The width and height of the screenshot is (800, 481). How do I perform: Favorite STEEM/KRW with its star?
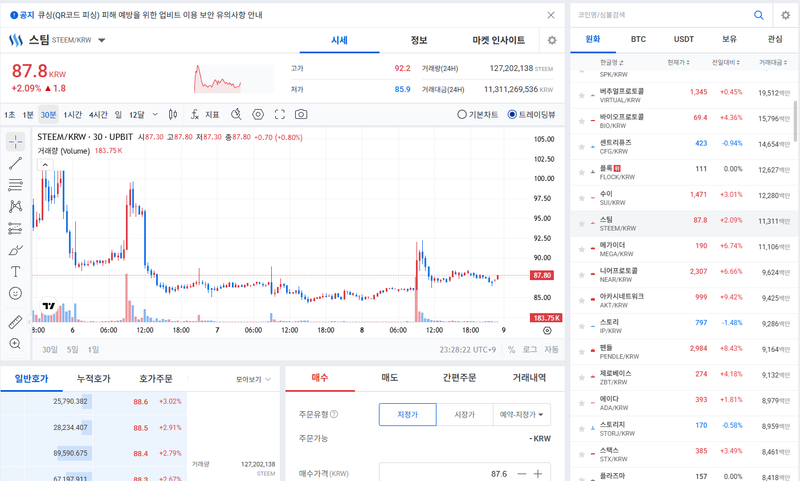pyautogui.click(x=581, y=223)
